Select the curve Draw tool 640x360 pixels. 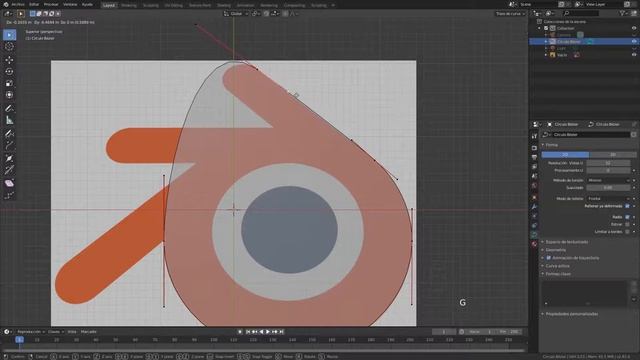point(9,133)
